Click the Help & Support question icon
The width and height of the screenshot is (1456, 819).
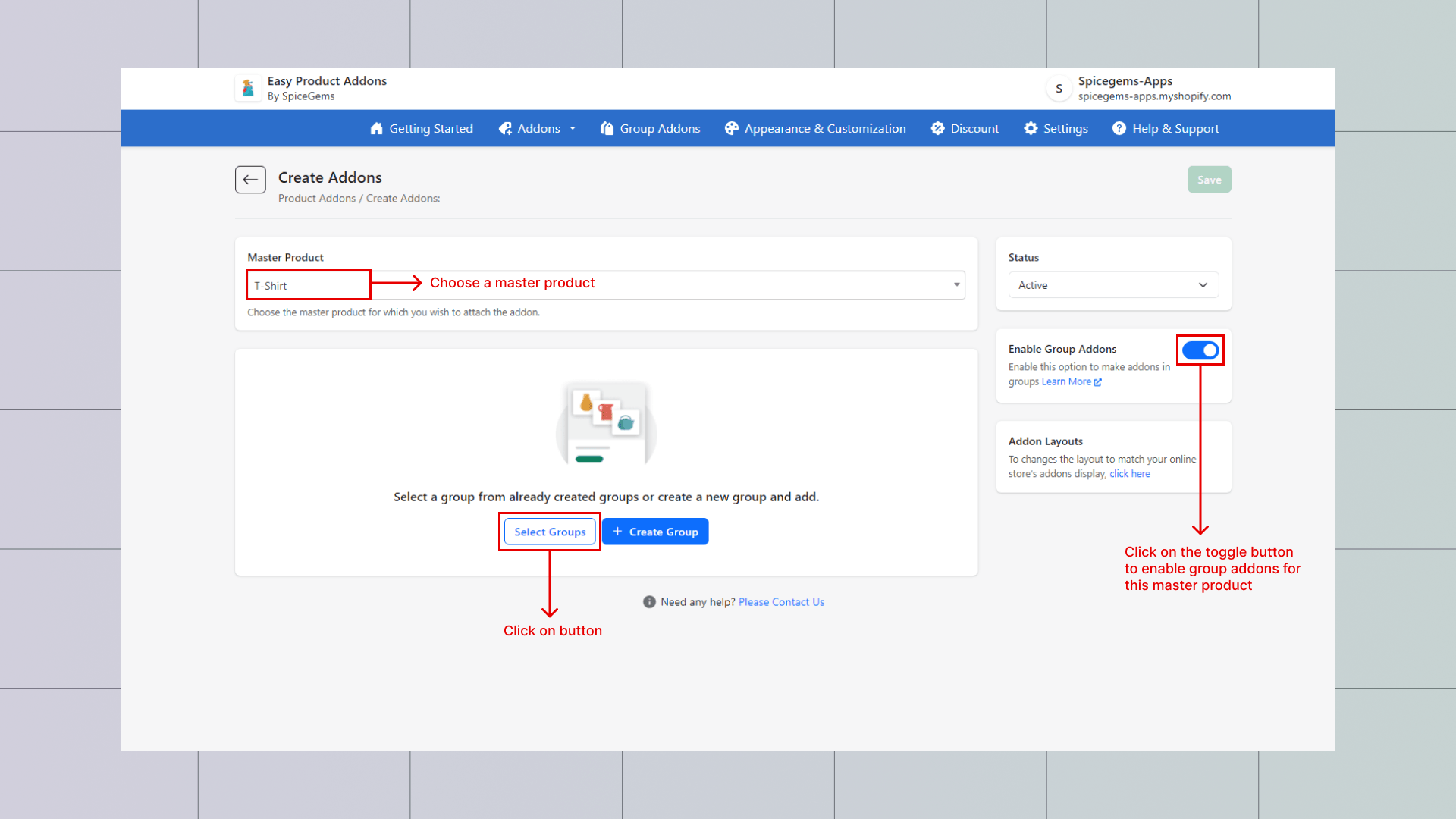[x=1119, y=129]
